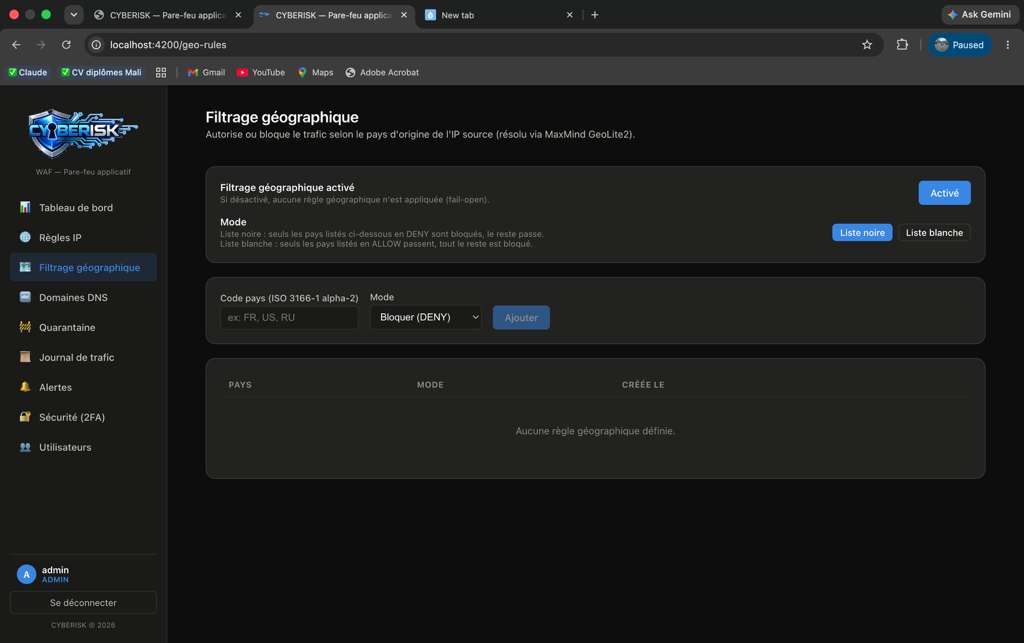Click the CRÉÉE LE column header
The width and height of the screenshot is (1024, 643).
click(x=643, y=384)
